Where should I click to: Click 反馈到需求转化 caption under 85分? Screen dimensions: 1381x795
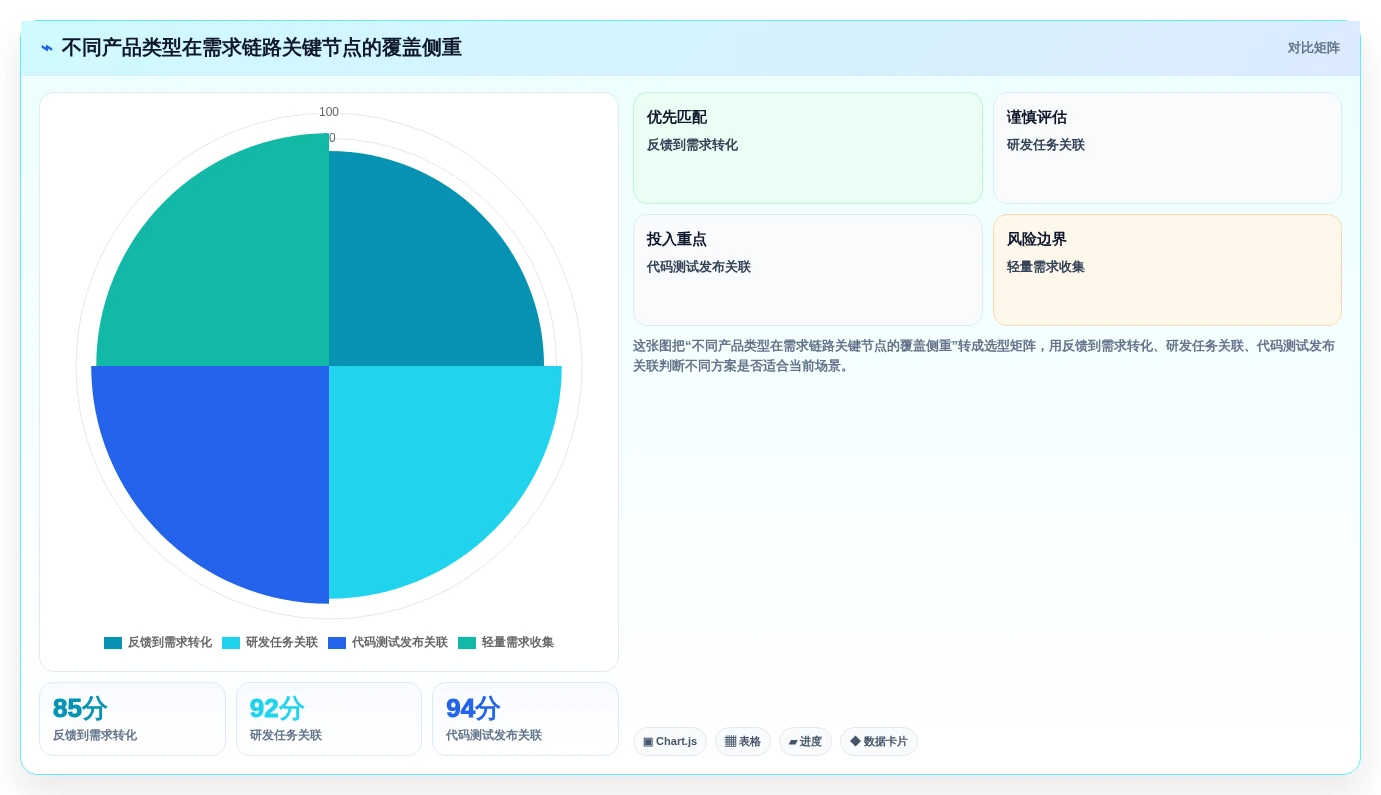(95, 735)
